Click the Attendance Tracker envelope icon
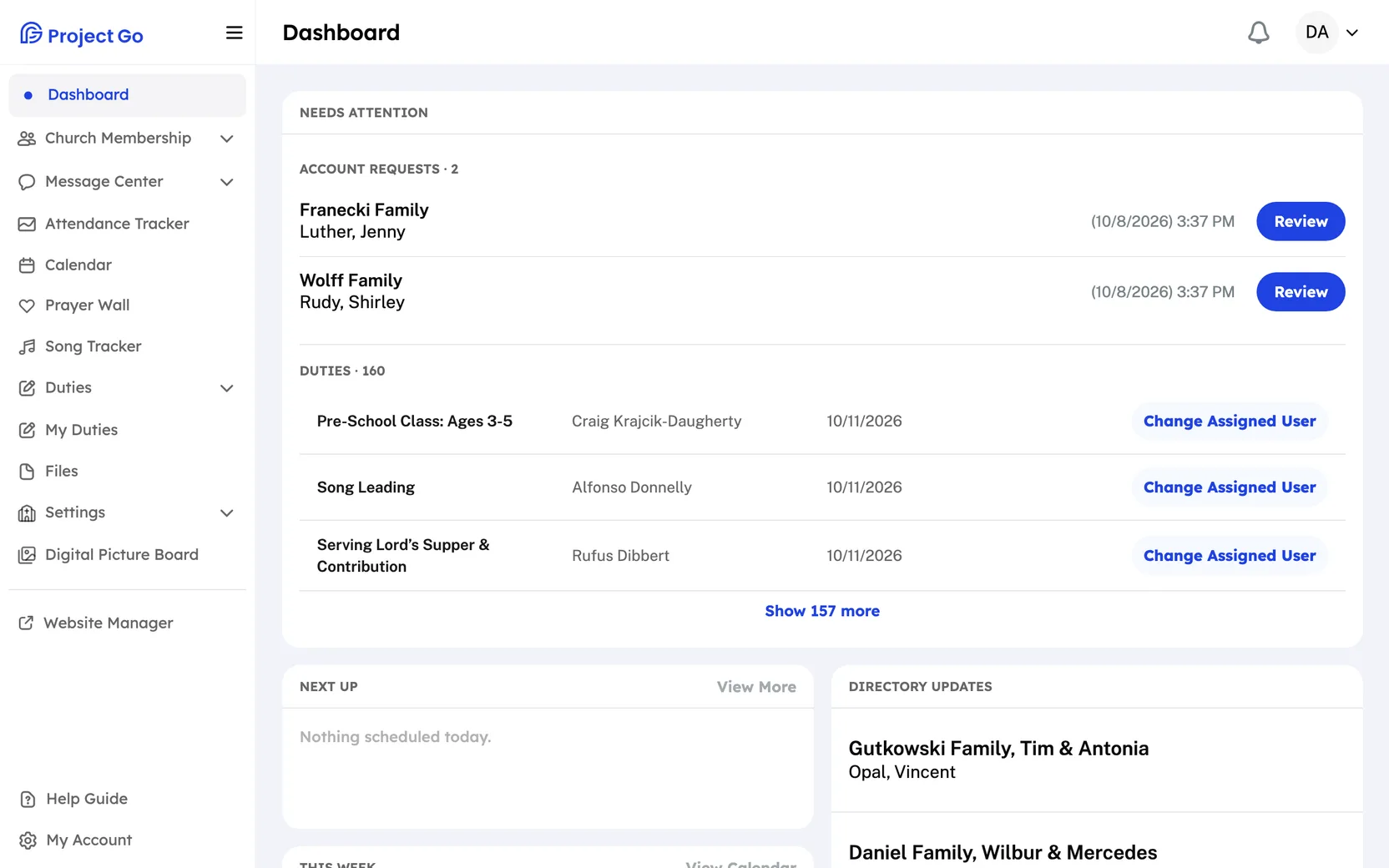 [x=27, y=225]
